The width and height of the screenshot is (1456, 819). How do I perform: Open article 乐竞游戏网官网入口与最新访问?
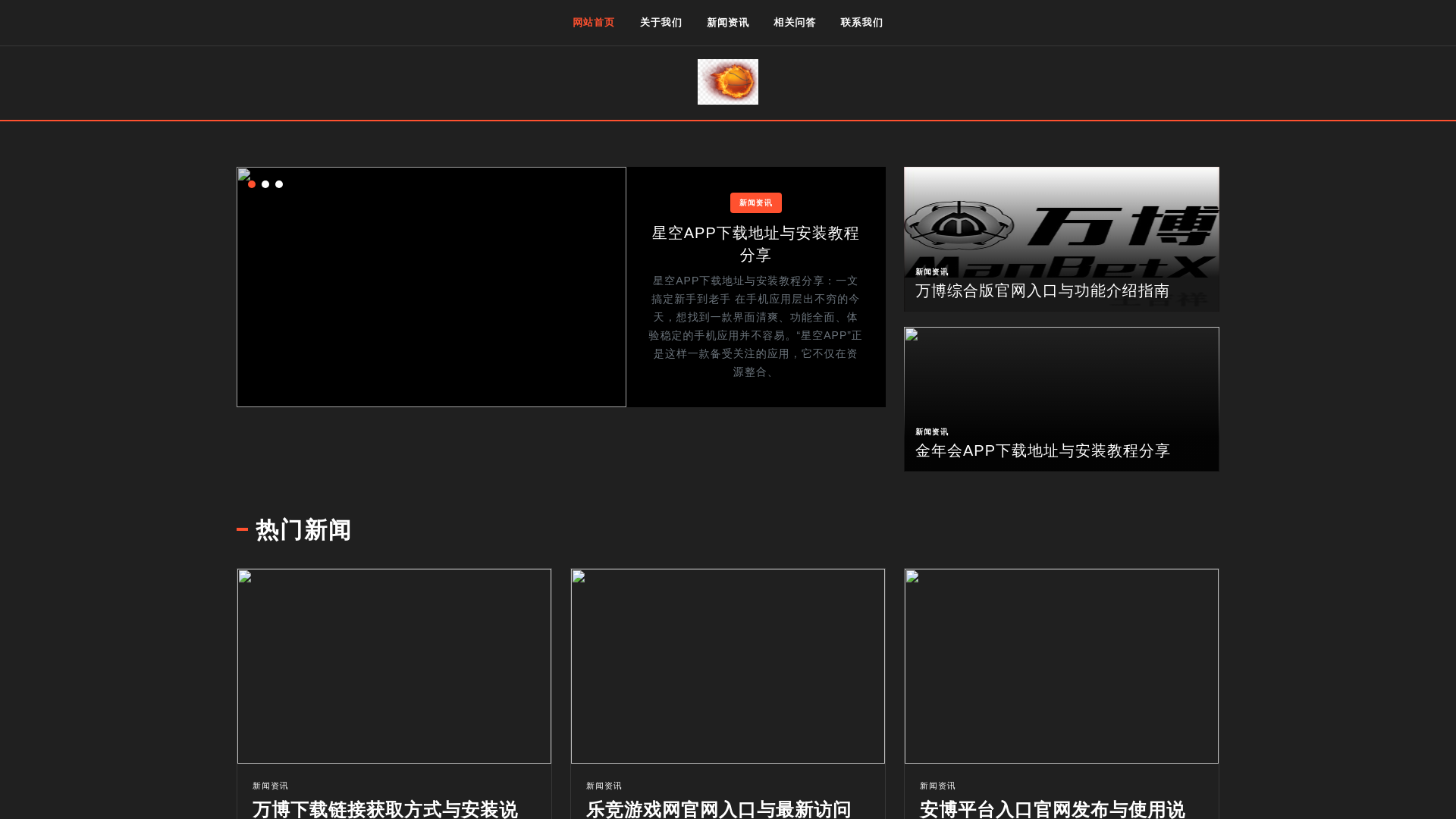(719, 809)
